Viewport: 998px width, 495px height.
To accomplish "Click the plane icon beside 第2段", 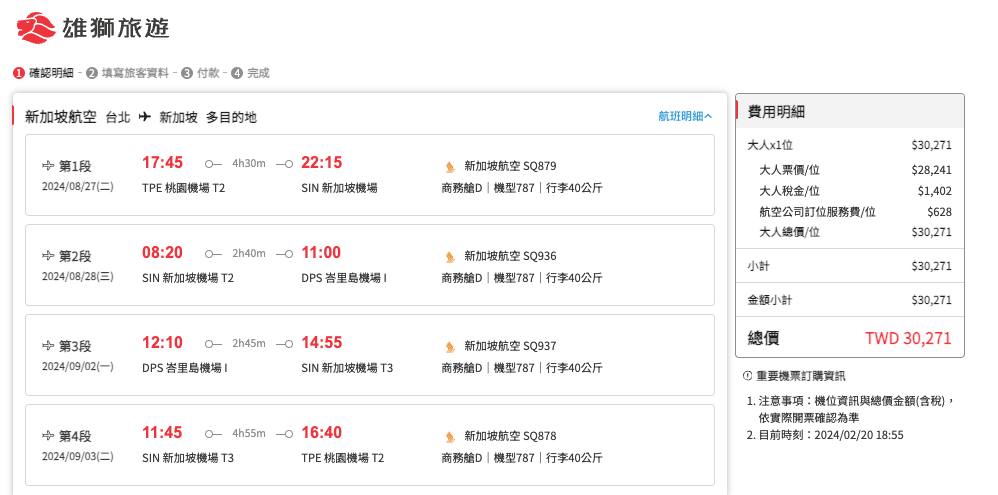I will (x=48, y=256).
